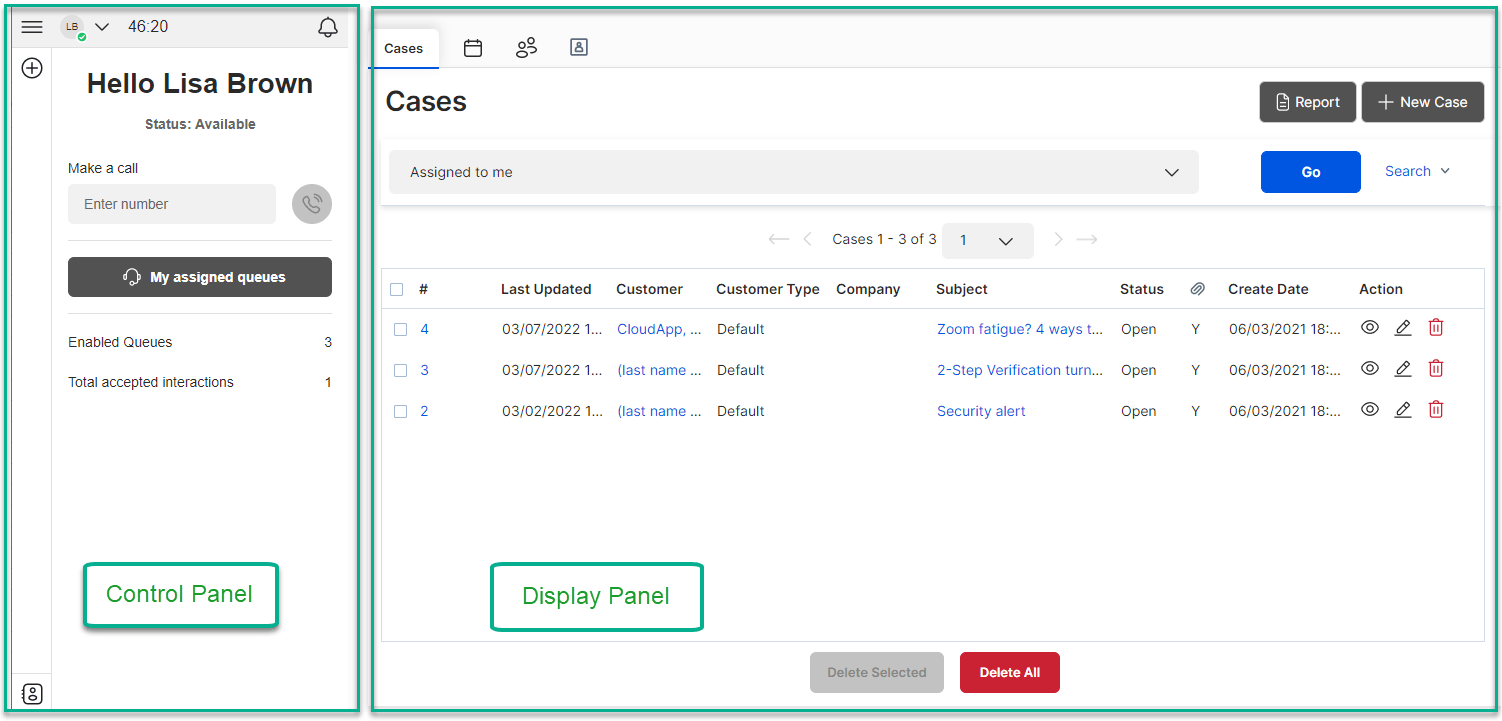Expand the Search options
This screenshot has height=721, width=1502.
pyautogui.click(x=1417, y=171)
